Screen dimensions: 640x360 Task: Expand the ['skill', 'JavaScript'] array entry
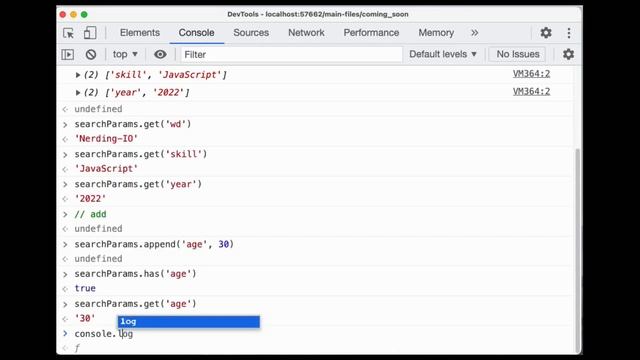tap(78, 75)
